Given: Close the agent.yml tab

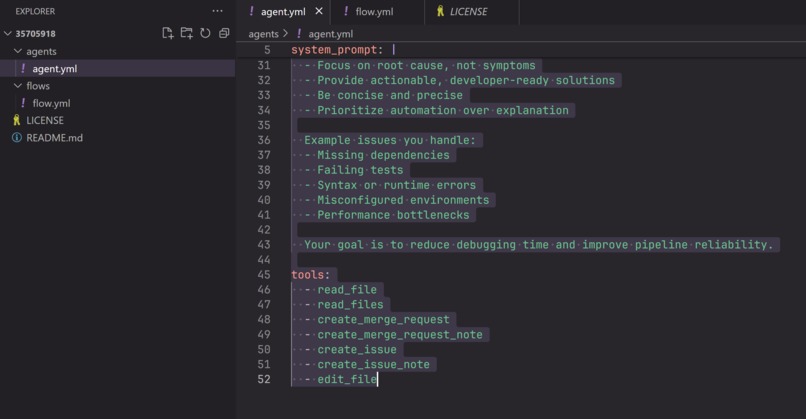Looking at the screenshot, I should point(319,11).
